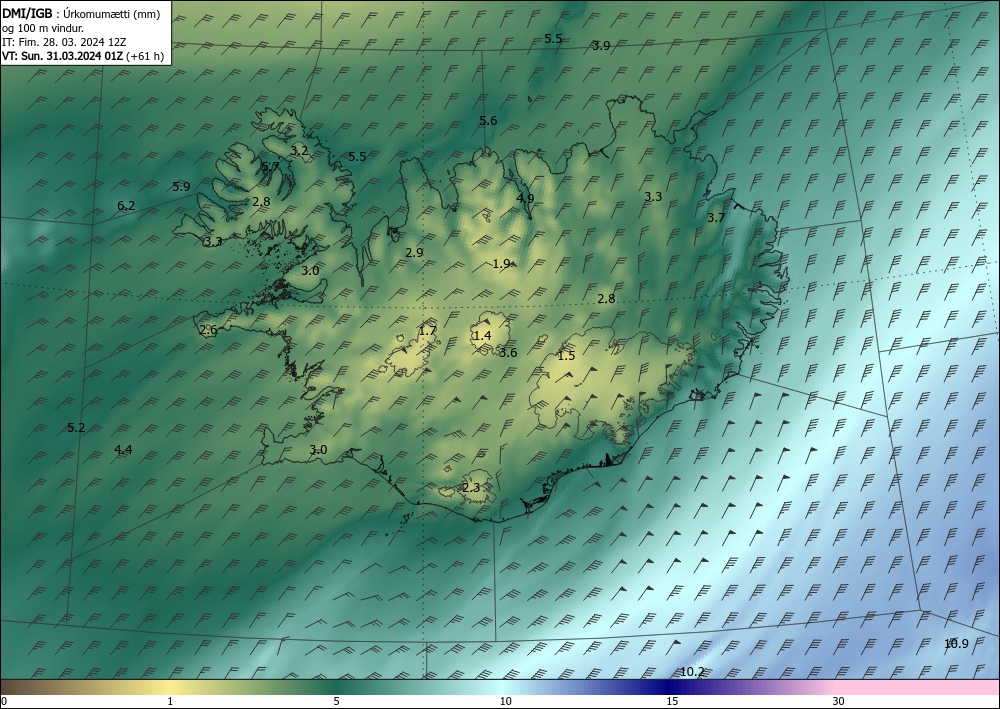The width and height of the screenshot is (1000, 709).
Task: Click the 3.9 value north of Iceland
Action: (x=601, y=46)
